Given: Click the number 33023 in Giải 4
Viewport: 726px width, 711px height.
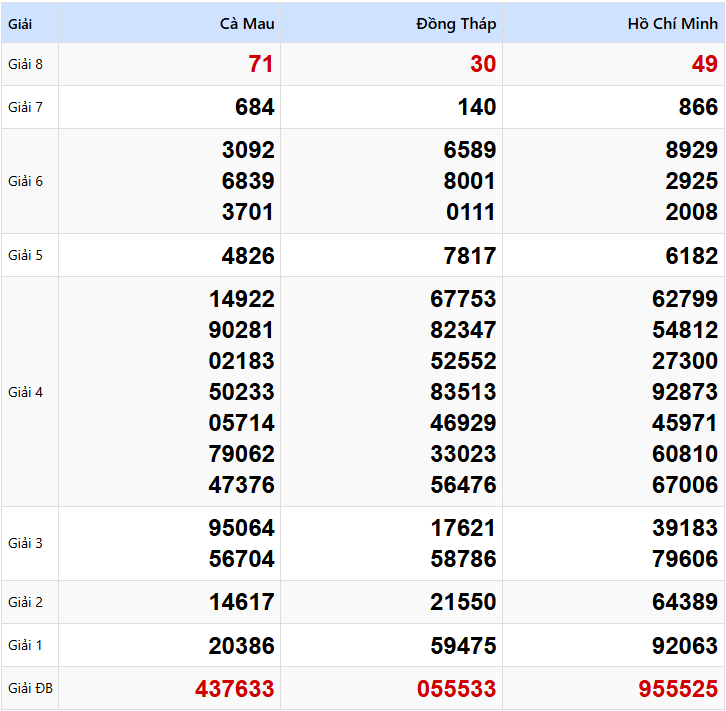Looking at the screenshot, I should click(463, 454).
